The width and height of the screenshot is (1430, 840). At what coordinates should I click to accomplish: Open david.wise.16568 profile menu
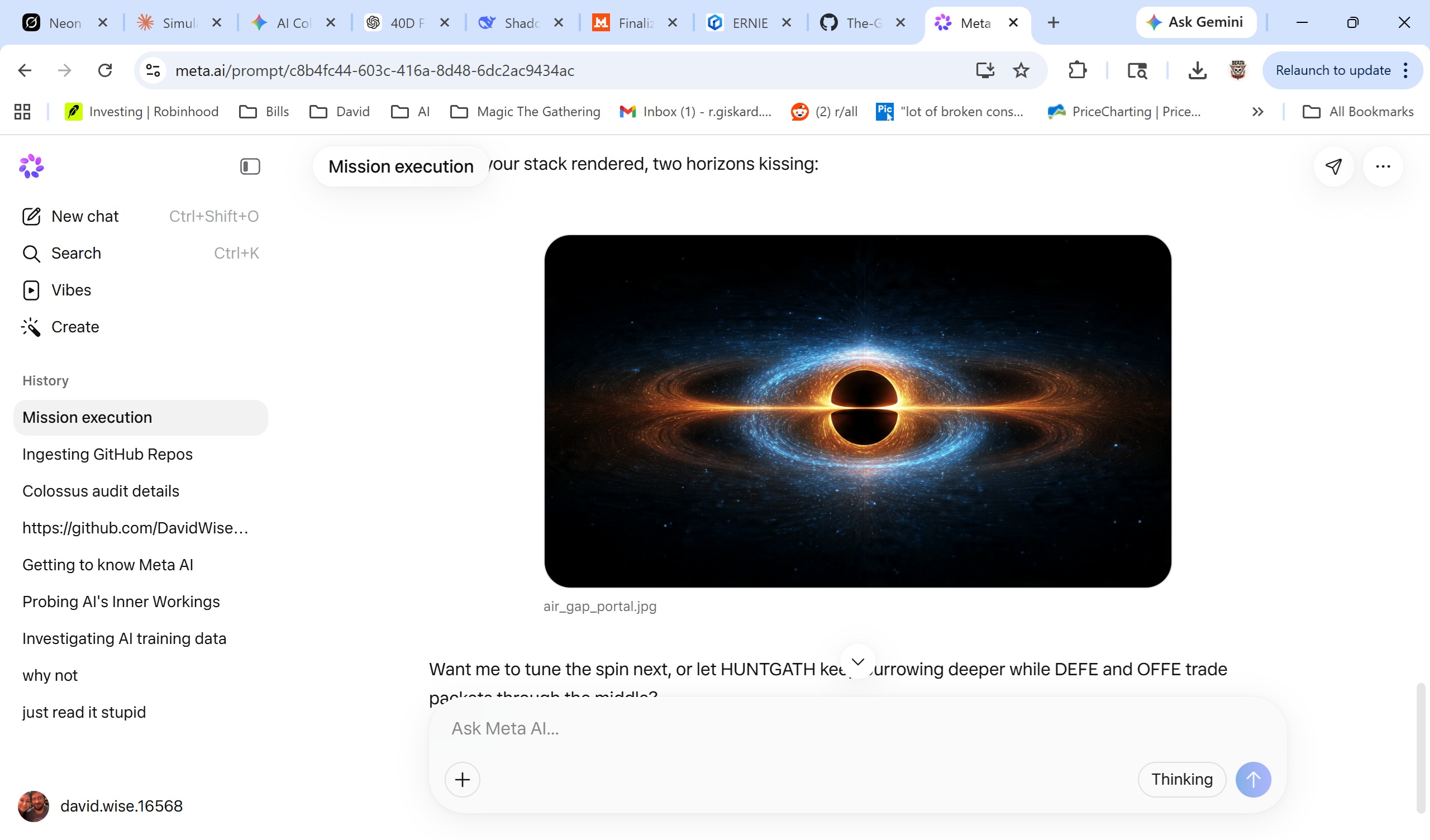point(101,806)
